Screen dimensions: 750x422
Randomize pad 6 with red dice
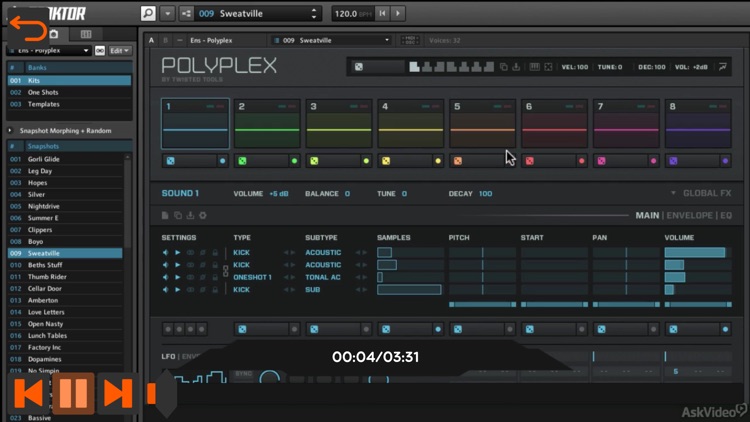[529, 161]
